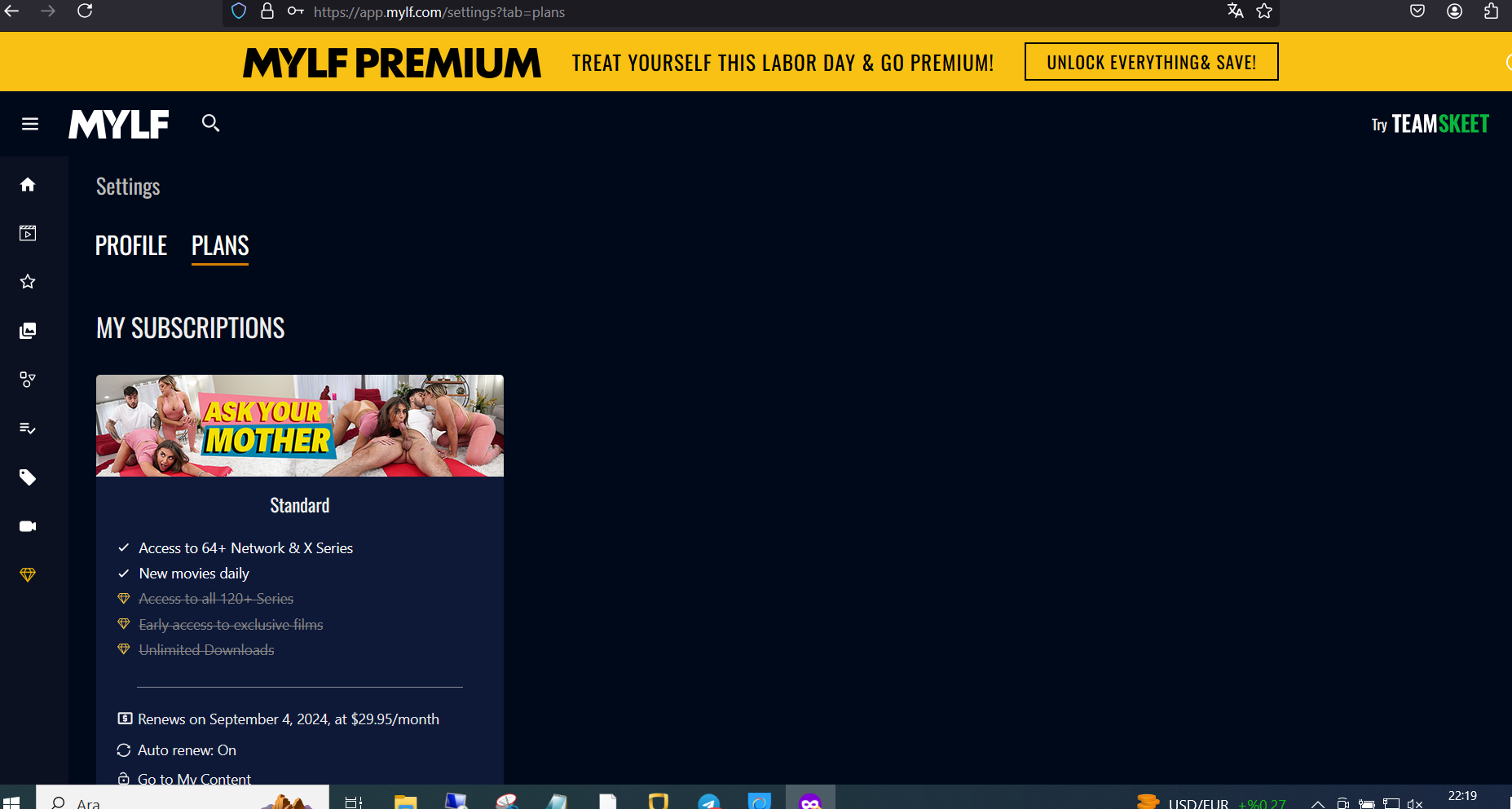This screenshot has height=809, width=1512.
Task: Open the tracking protection shield icon
Action: click(x=239, y=11)
